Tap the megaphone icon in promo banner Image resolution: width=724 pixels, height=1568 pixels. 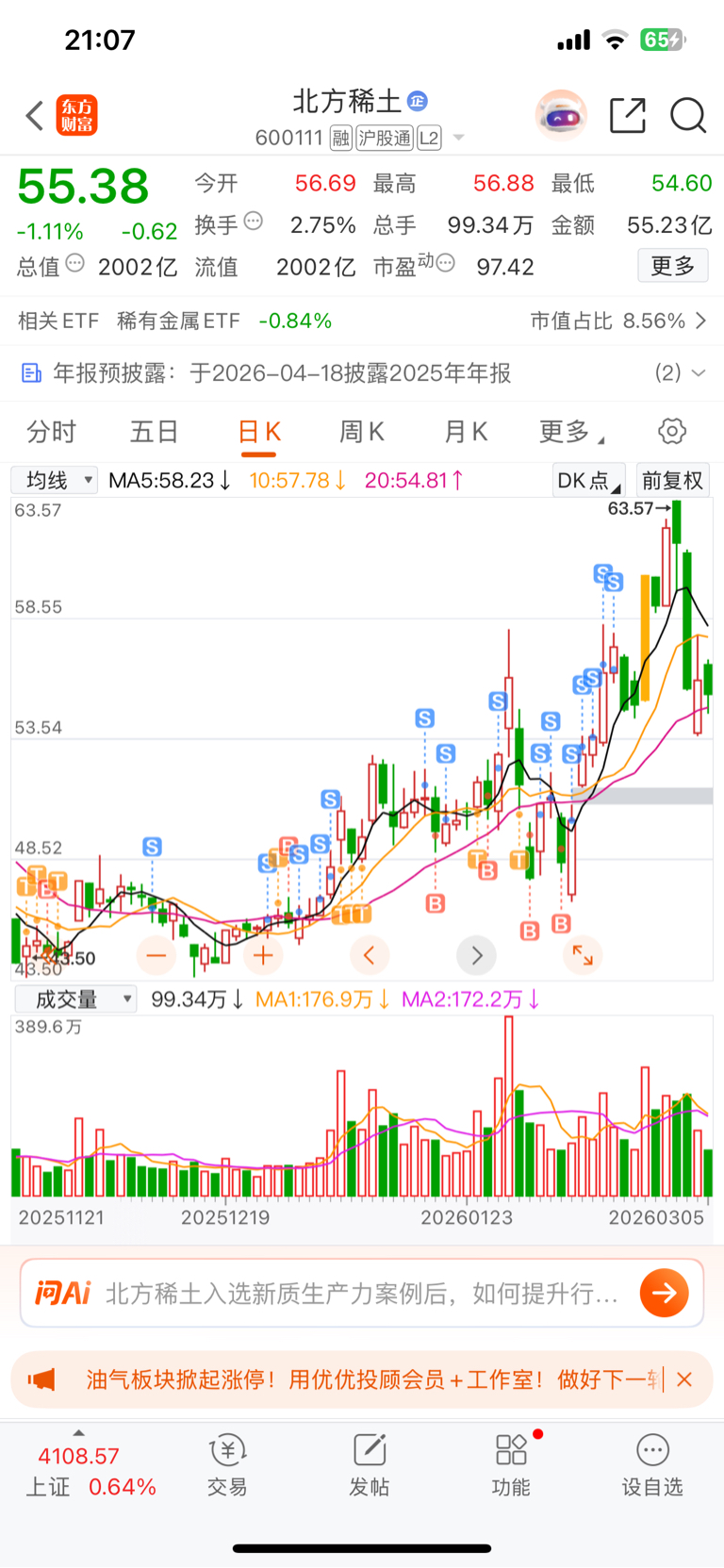[41, 1380]
